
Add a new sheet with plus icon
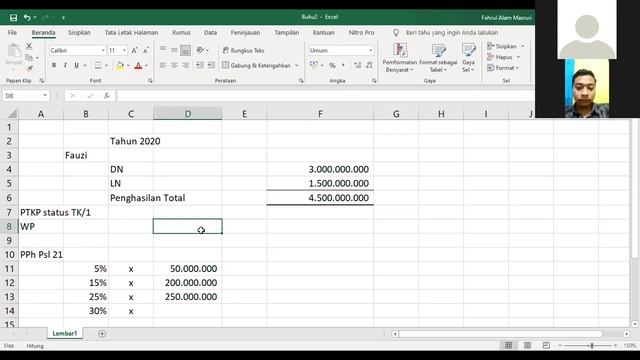point(102,334)
